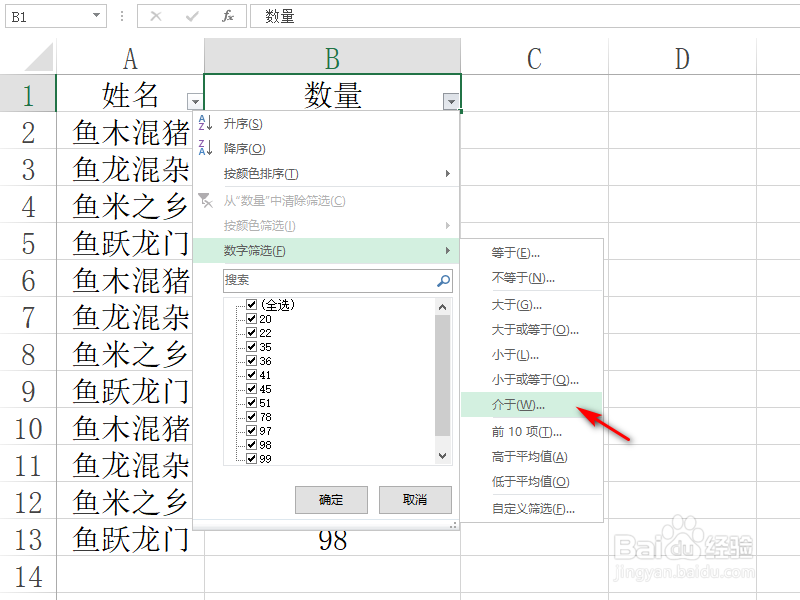Select column B header
The height and width of the screenshot is (600, 800).
[x=332, y=58]
